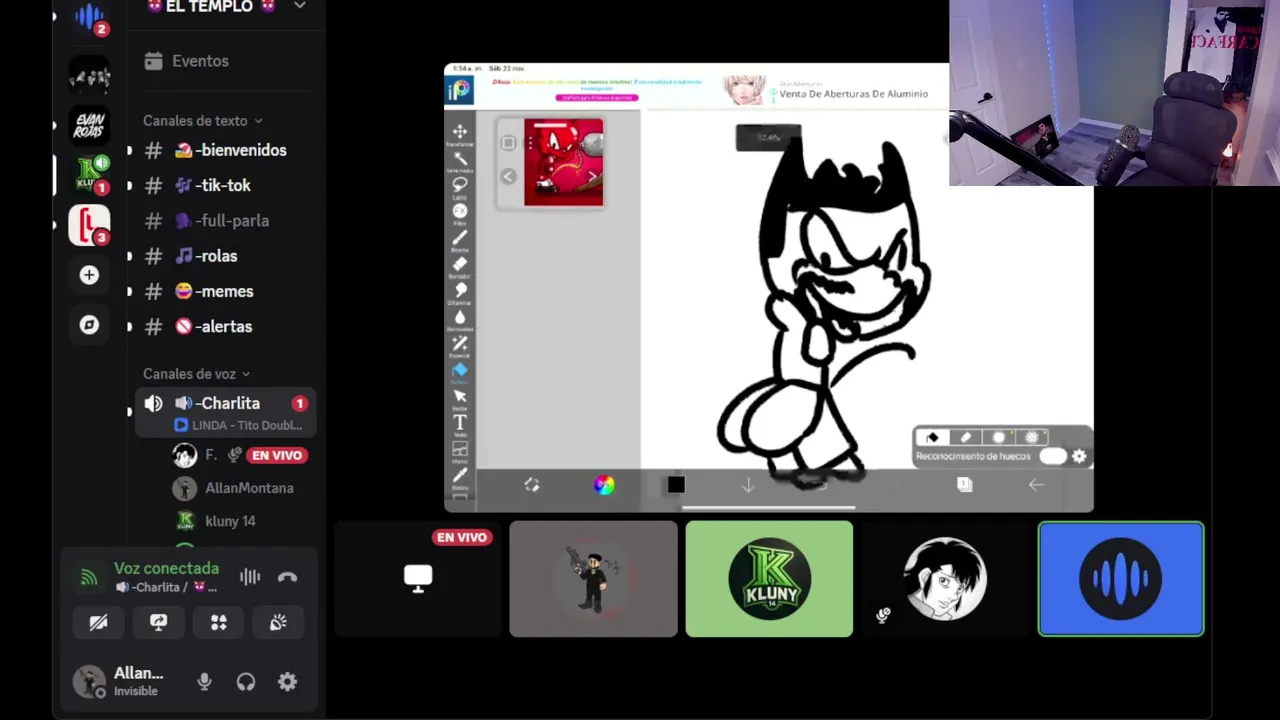1280x720 pixels.
Task: Select the Especial sparkle wand tool
Action: (x=460, y=344)
